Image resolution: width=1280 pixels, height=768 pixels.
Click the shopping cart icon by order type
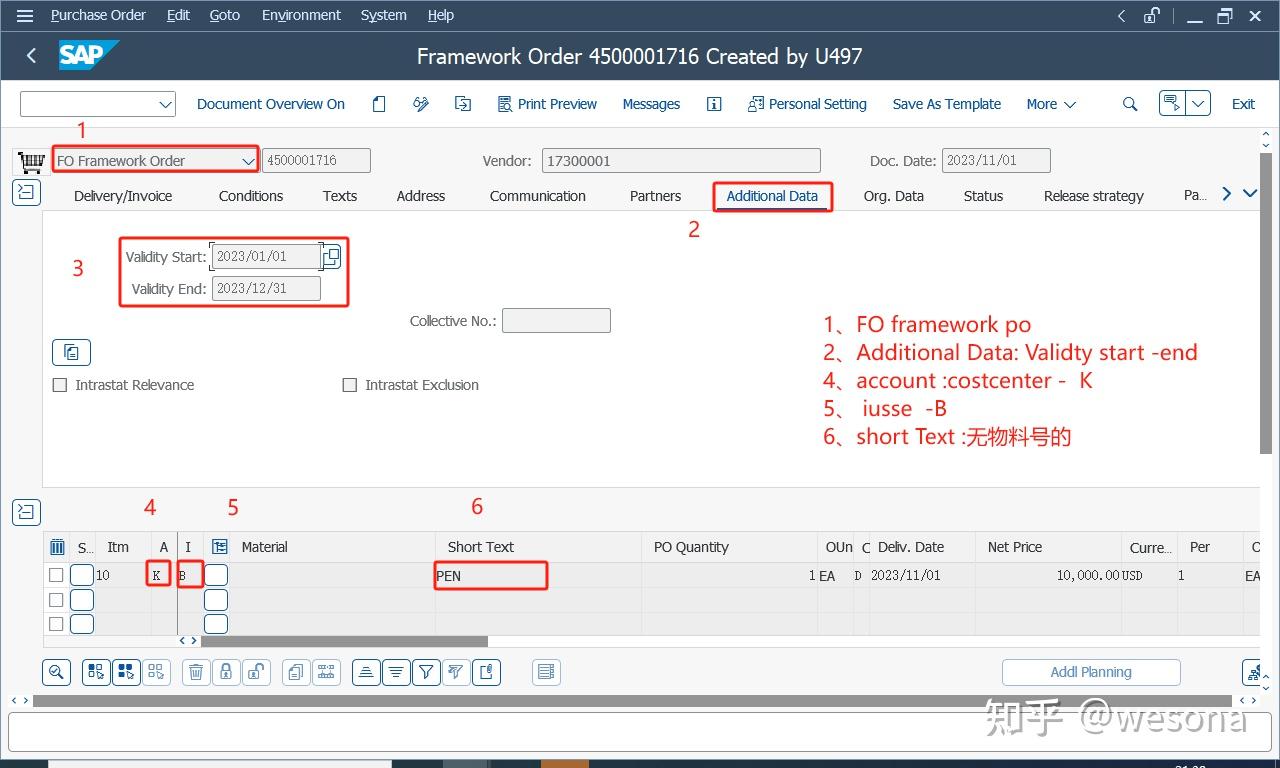click(x=31, y=161)
